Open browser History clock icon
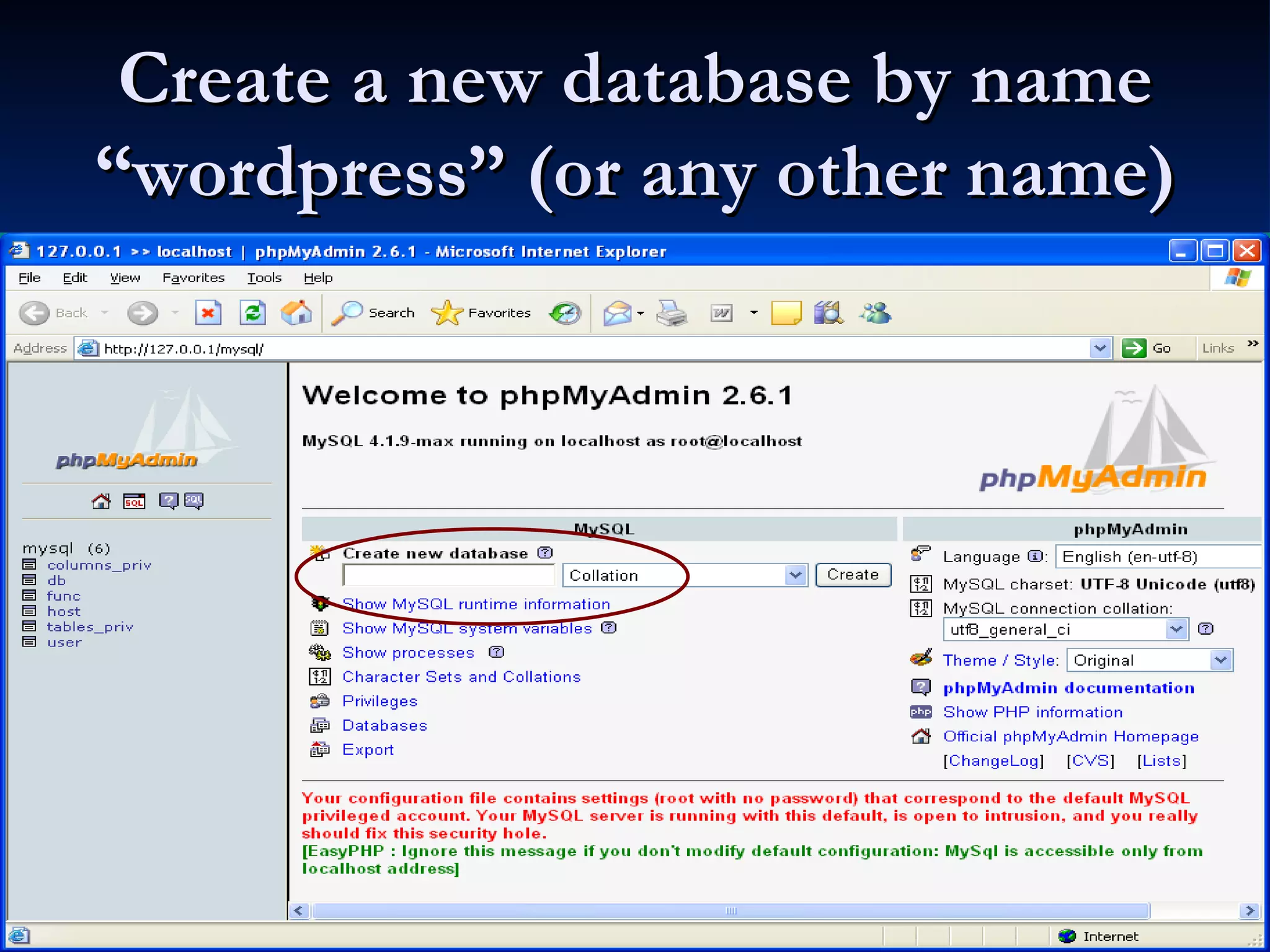This screenshot has height=952, width=1270. pos(565,313)
